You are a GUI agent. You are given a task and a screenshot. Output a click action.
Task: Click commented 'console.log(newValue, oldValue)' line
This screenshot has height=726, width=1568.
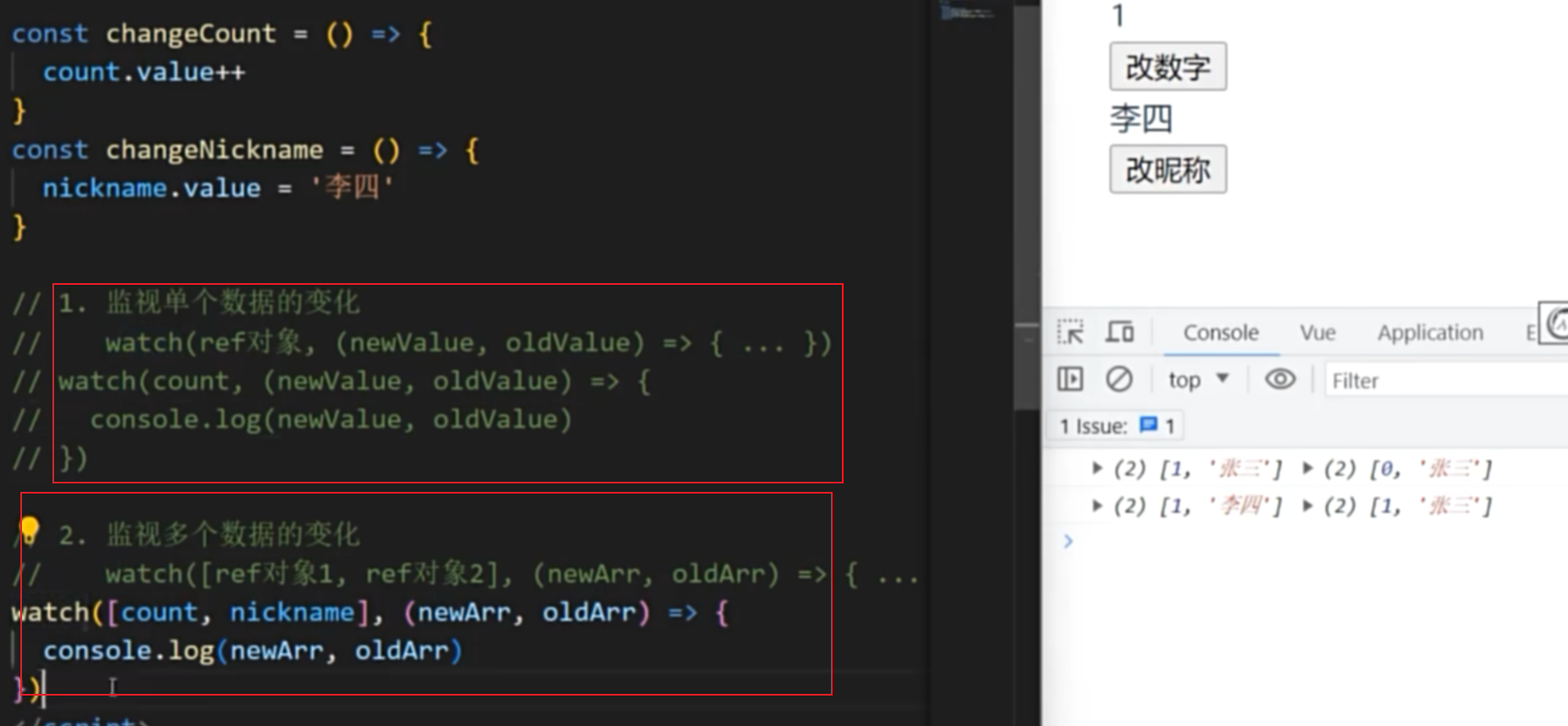point(331,419)
